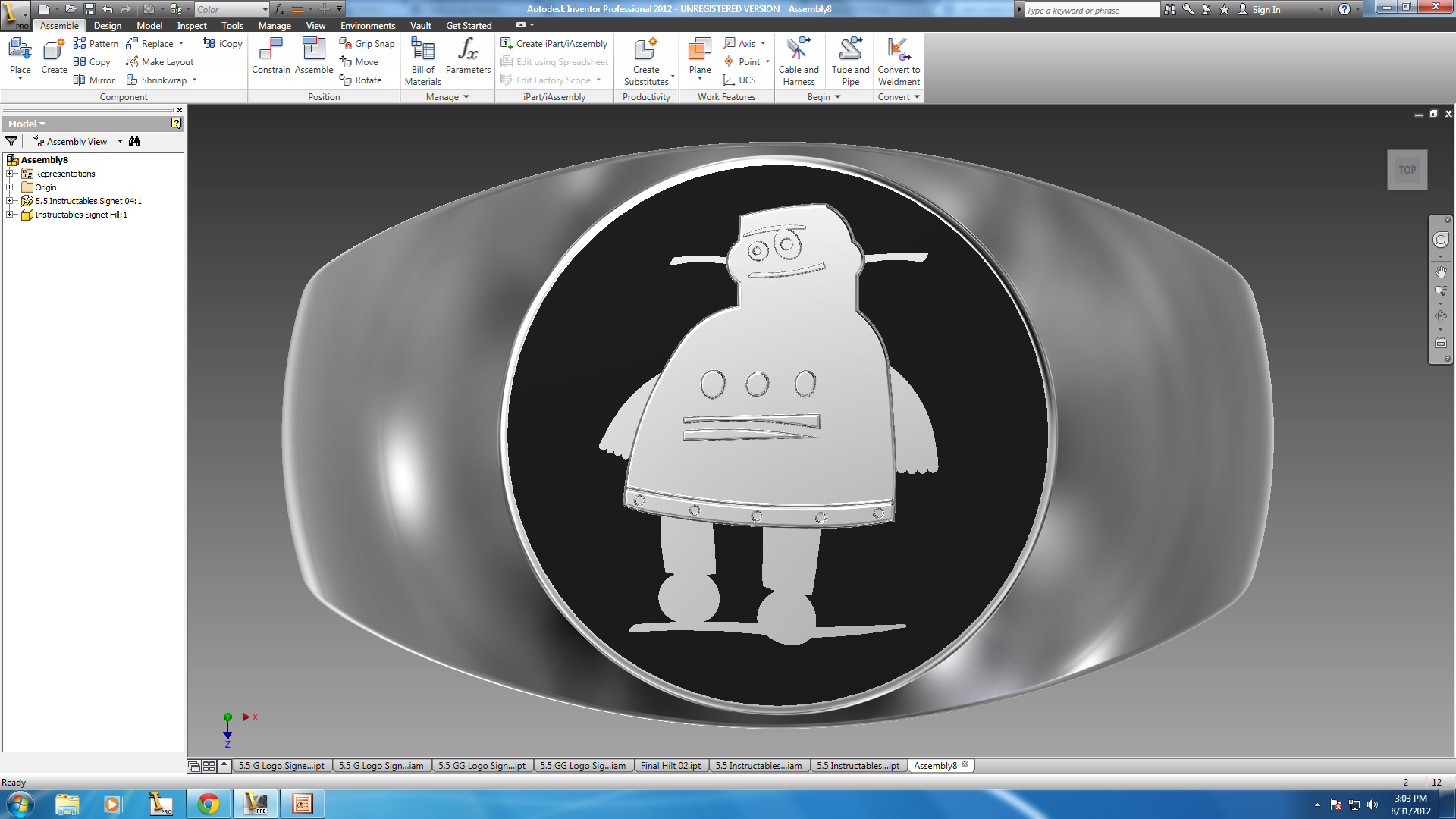The height and width of the screenshot is (819, 1456).
Task: Expand the Instructables Signet Fill:1 node
Action: pos(10,215)
